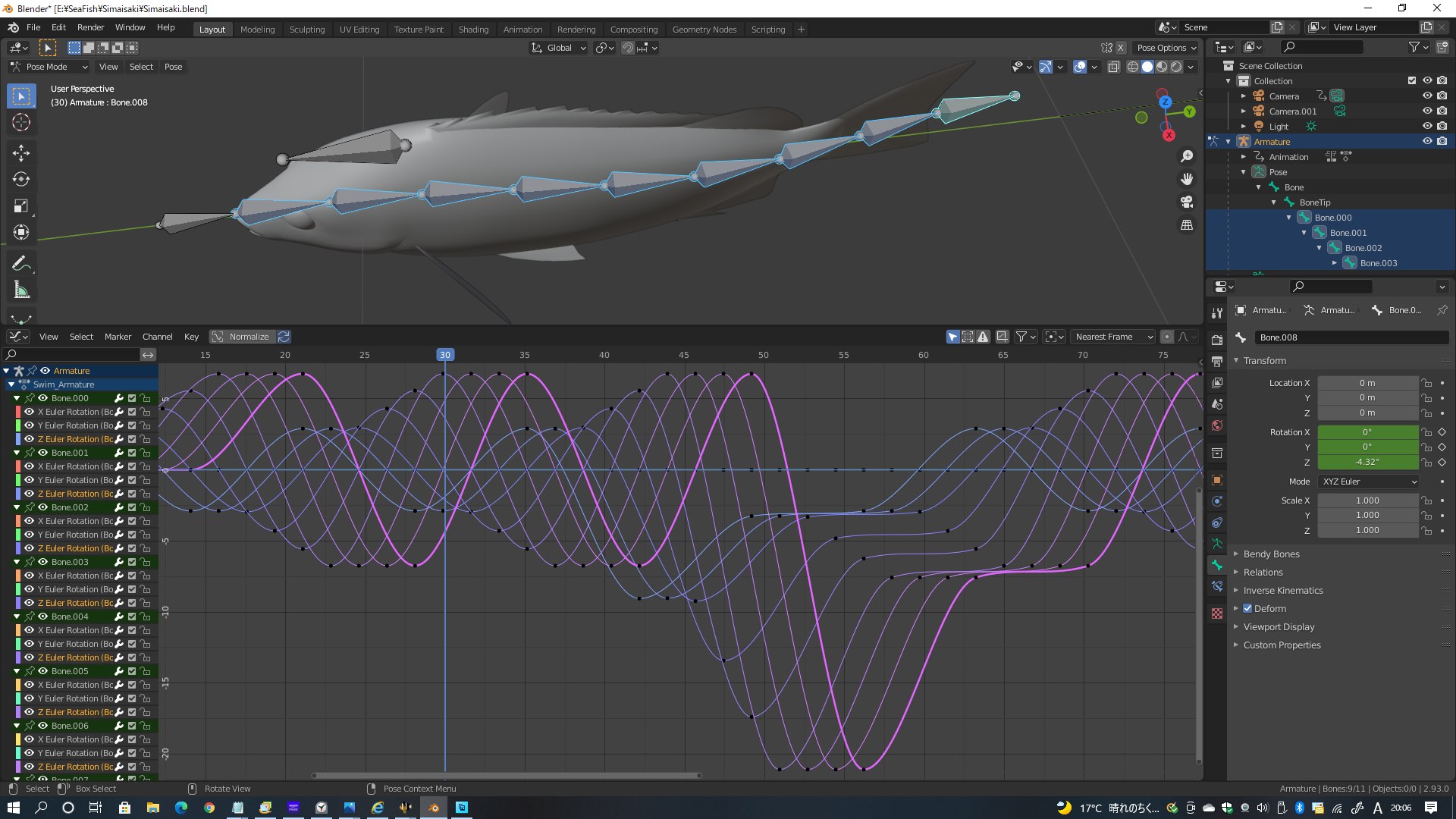Toggle Normalize in graph editor
The width and height of the screenshot is (1456, 819).
tap(242, 337)
